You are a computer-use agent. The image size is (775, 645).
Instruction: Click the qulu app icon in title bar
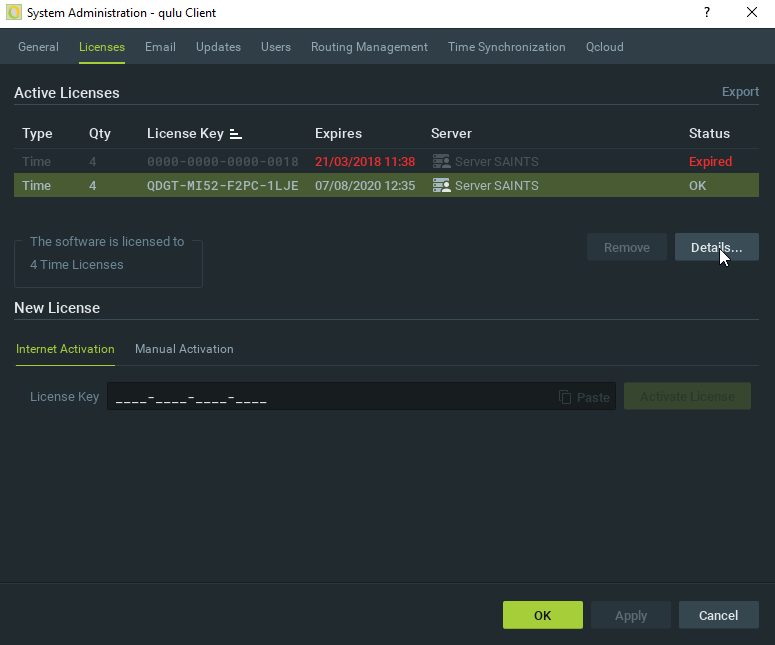point(14,12)
